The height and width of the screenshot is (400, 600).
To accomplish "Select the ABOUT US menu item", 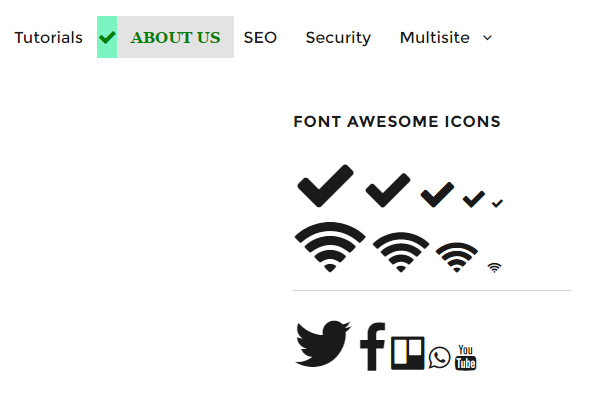I will [x=175, y=38].
